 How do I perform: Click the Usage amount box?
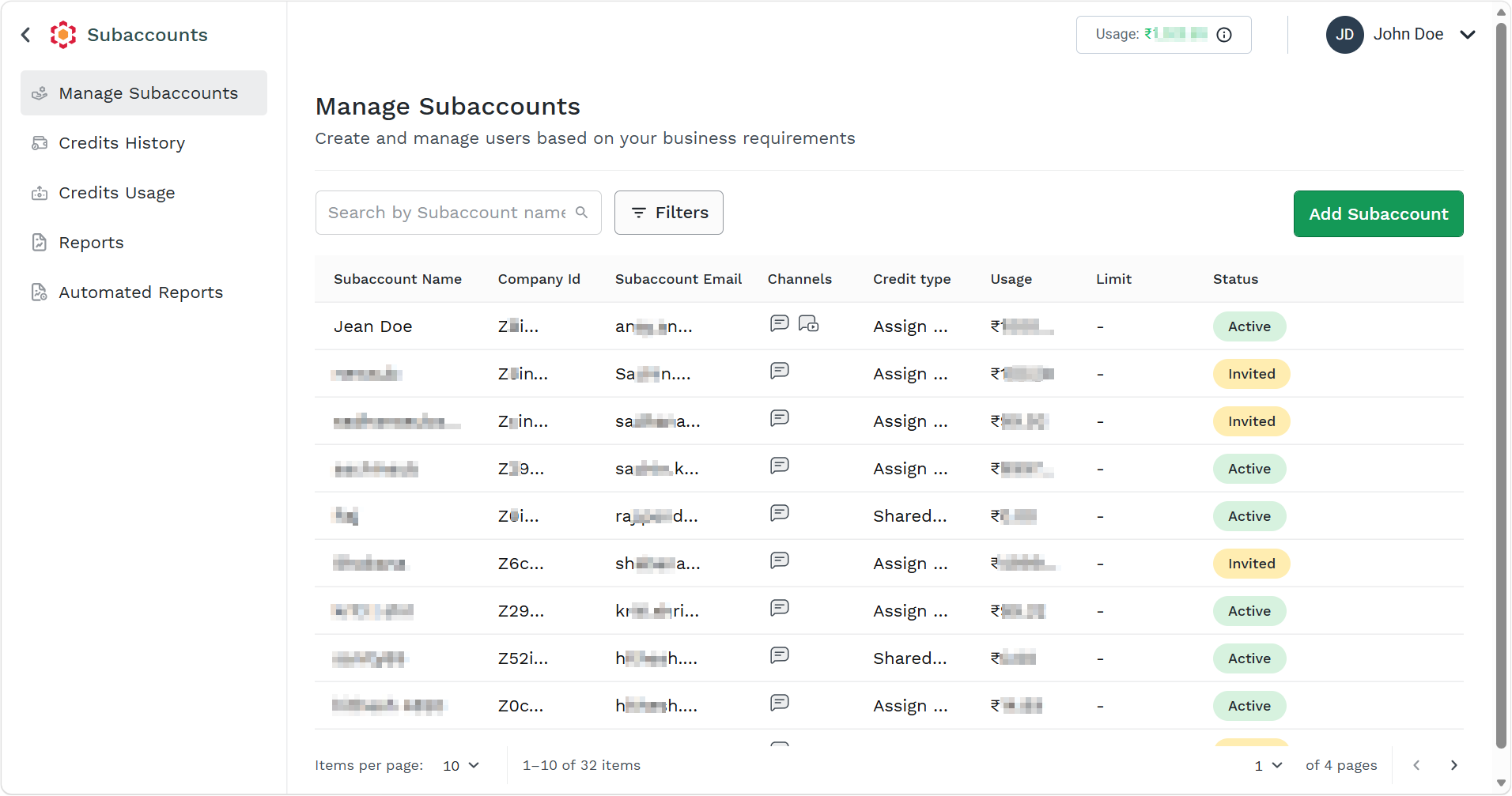click(x=1163, y=35)
